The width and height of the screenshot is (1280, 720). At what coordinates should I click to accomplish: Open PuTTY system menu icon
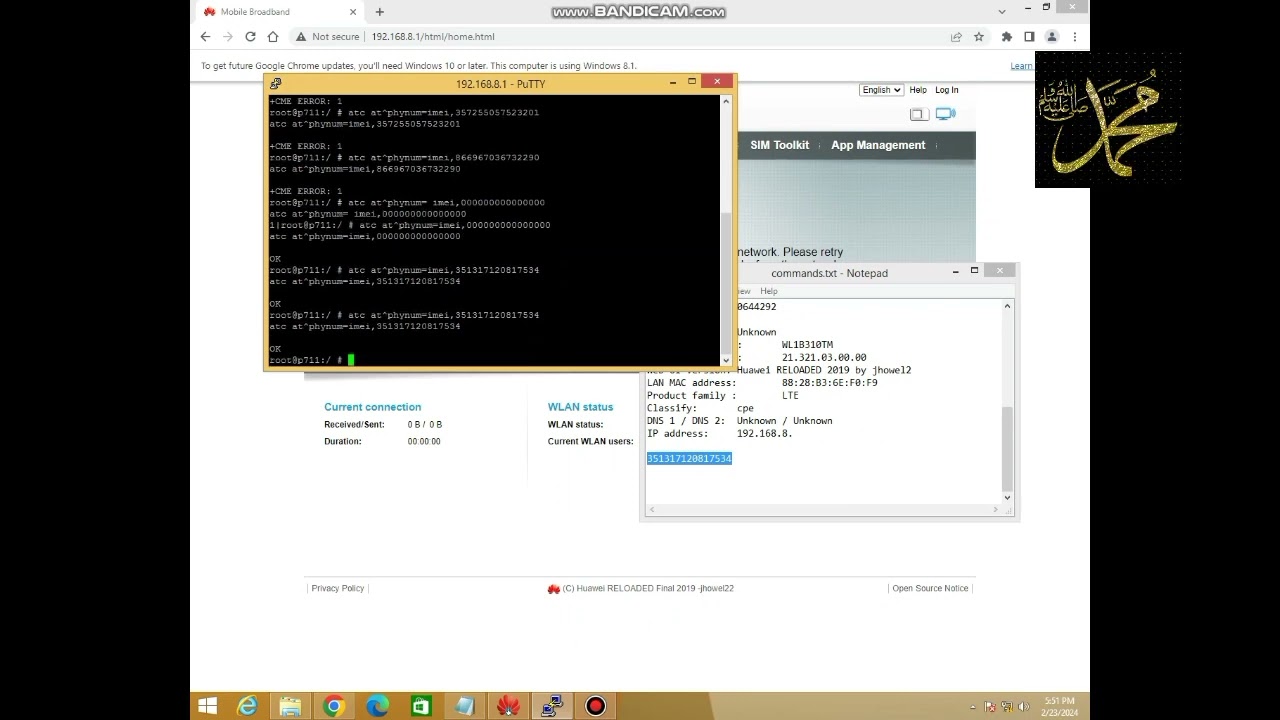click(276, 84)
